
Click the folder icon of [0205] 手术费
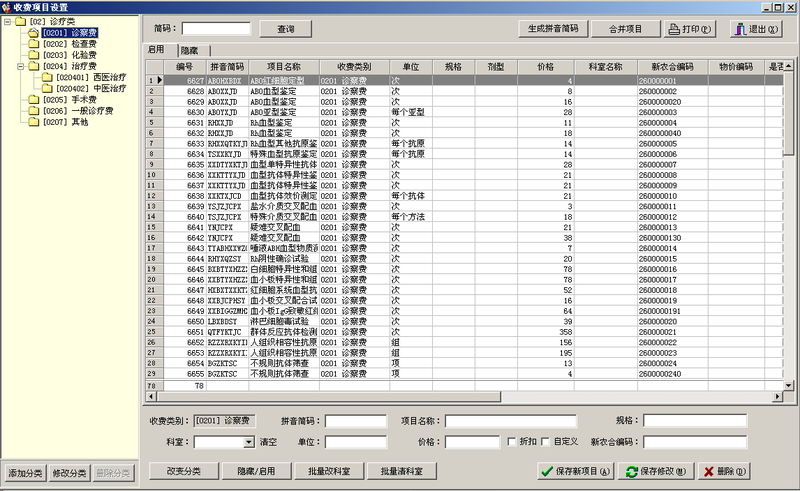coord(34,100)
